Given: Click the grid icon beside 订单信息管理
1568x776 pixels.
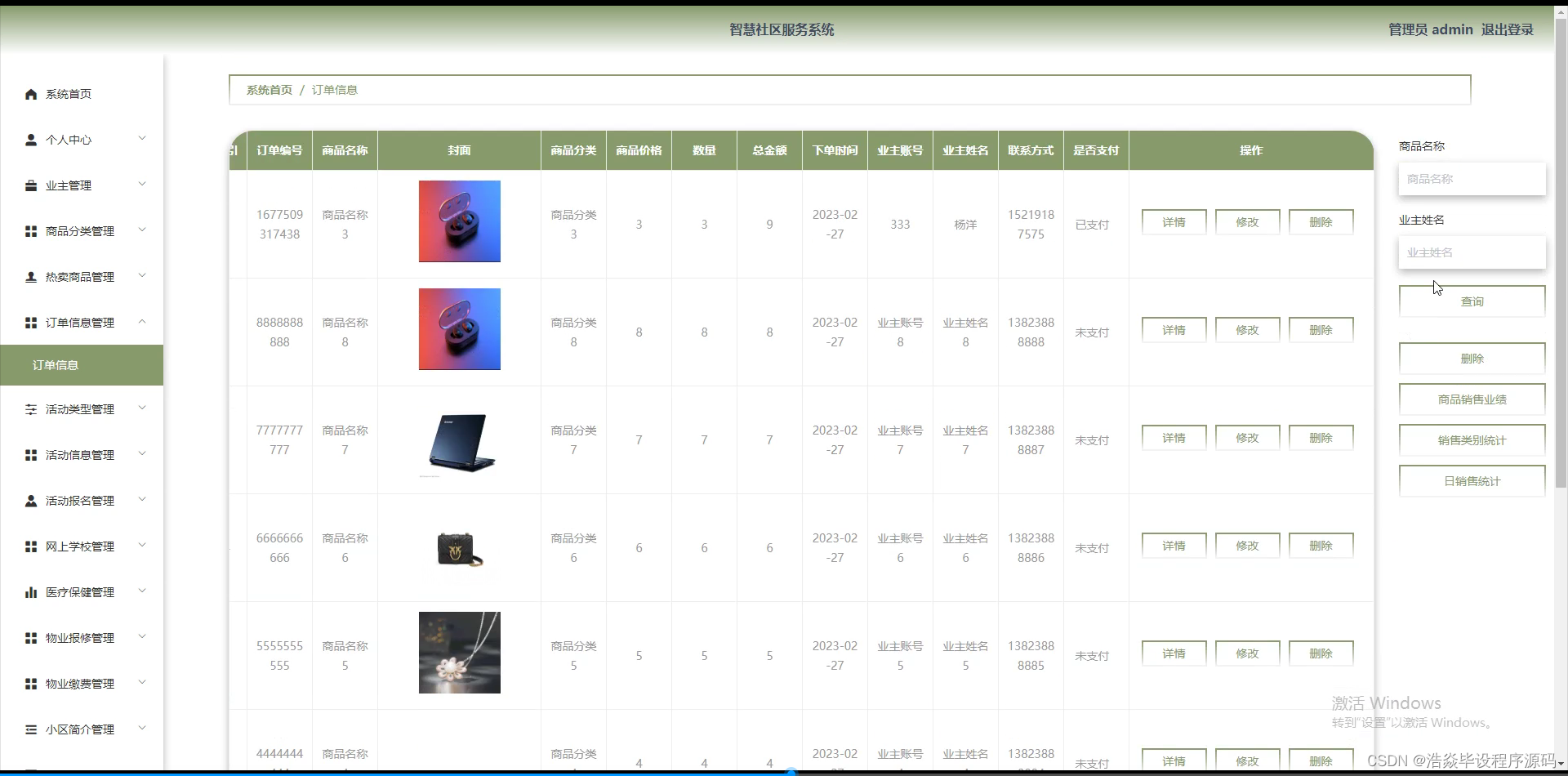Looking at the screenshot, I should pyautogui.click(x=31, y=323).
